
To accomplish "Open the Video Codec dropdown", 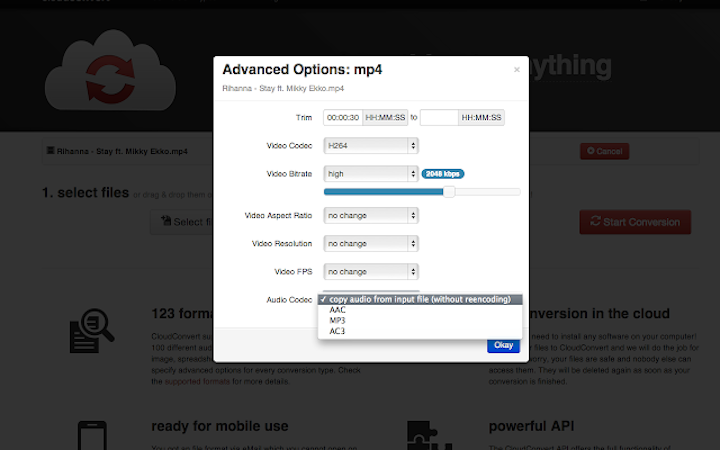I will click(371, 146).
